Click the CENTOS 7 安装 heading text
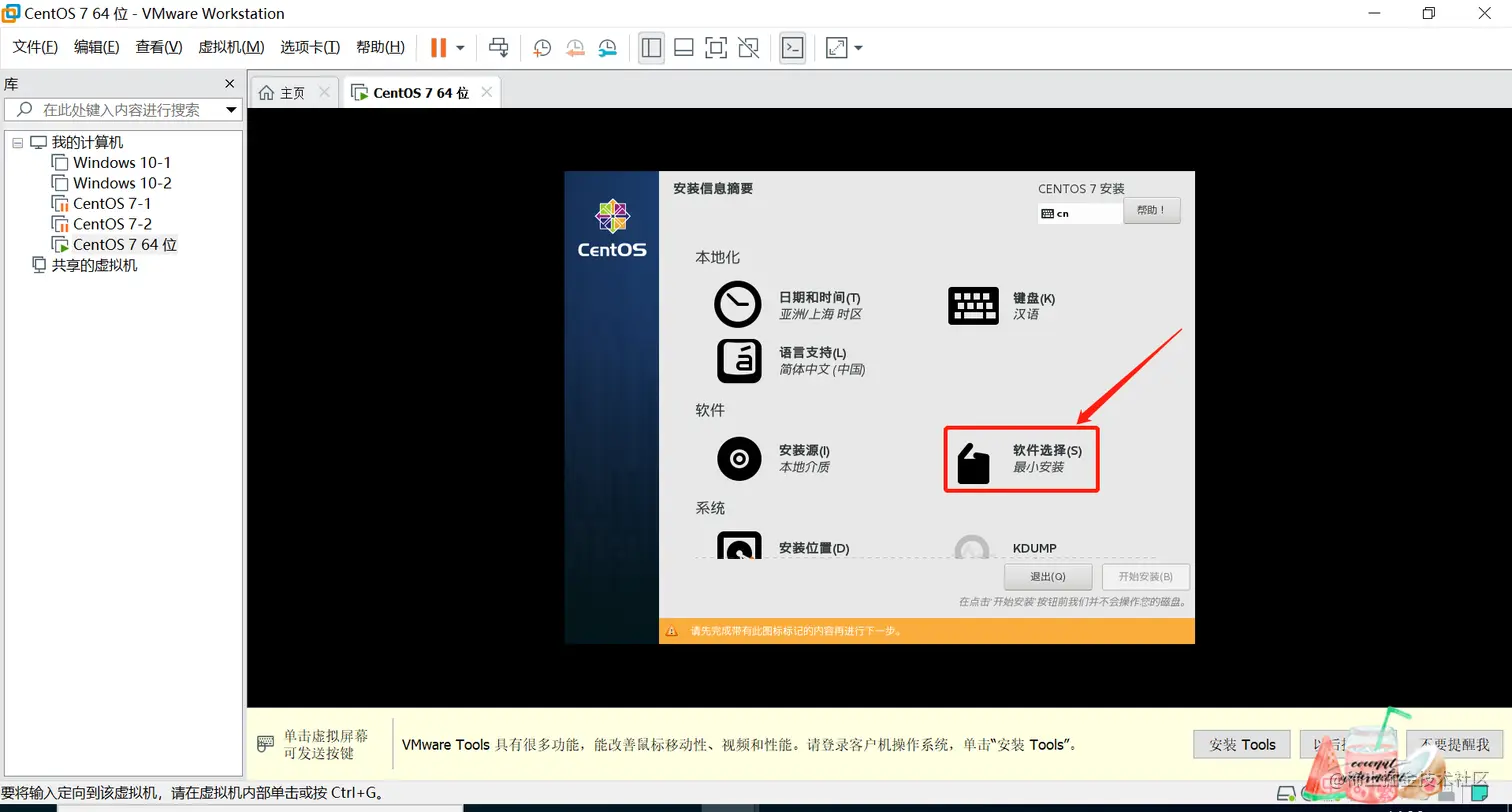This screenshot has width=1512, height=812. [x=1081, y=189]
